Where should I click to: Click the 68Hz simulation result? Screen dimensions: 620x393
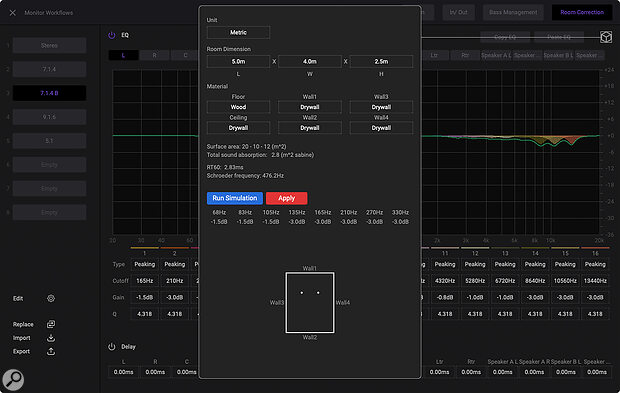click(x=219, y=217)
